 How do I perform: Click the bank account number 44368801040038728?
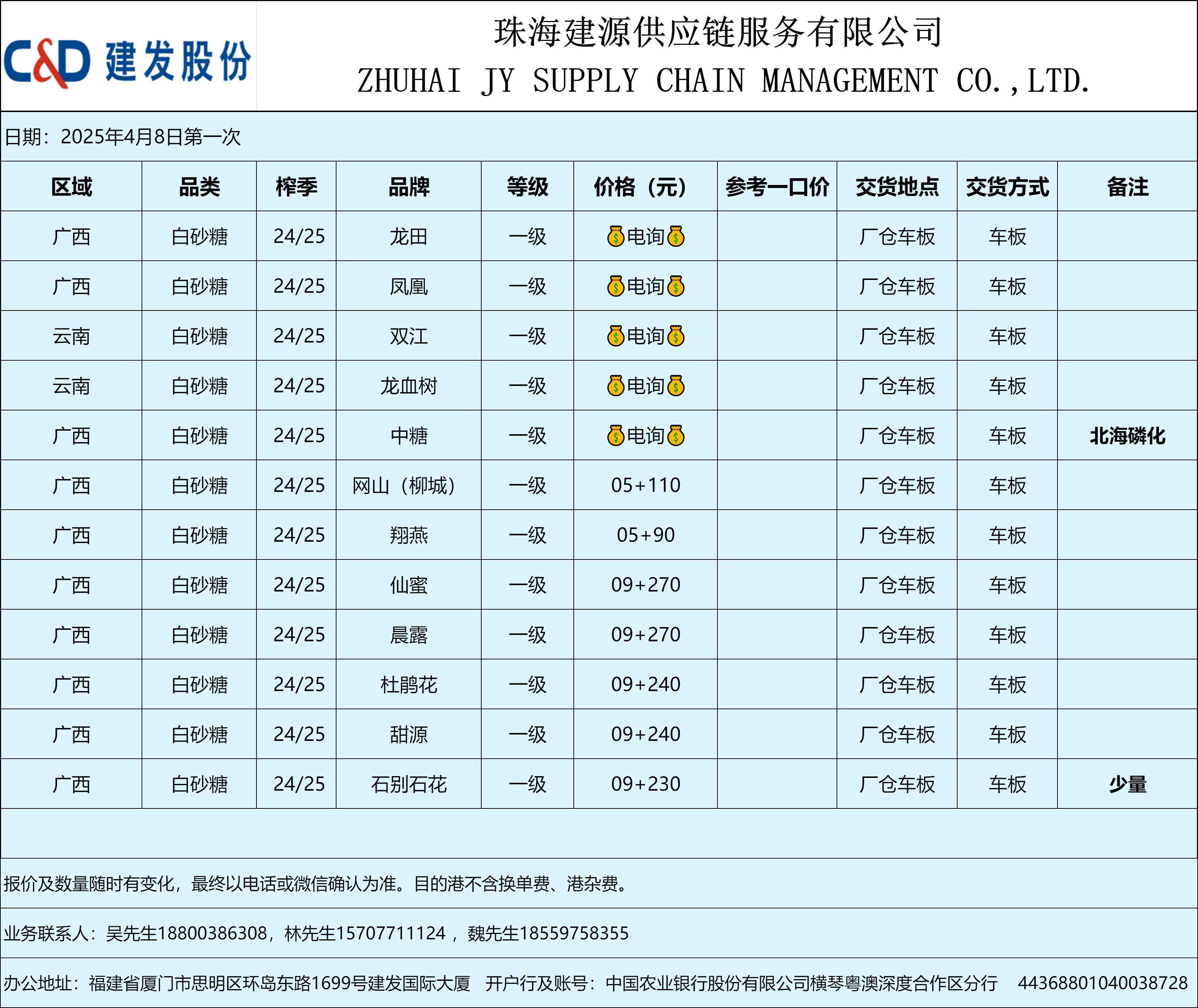coord(1103,983)
